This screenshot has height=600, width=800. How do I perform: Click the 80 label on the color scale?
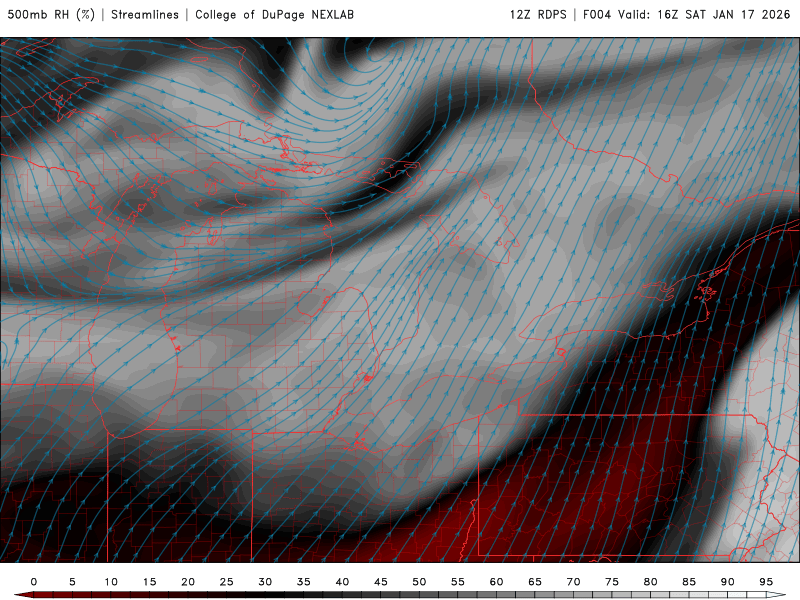[651, 582]
